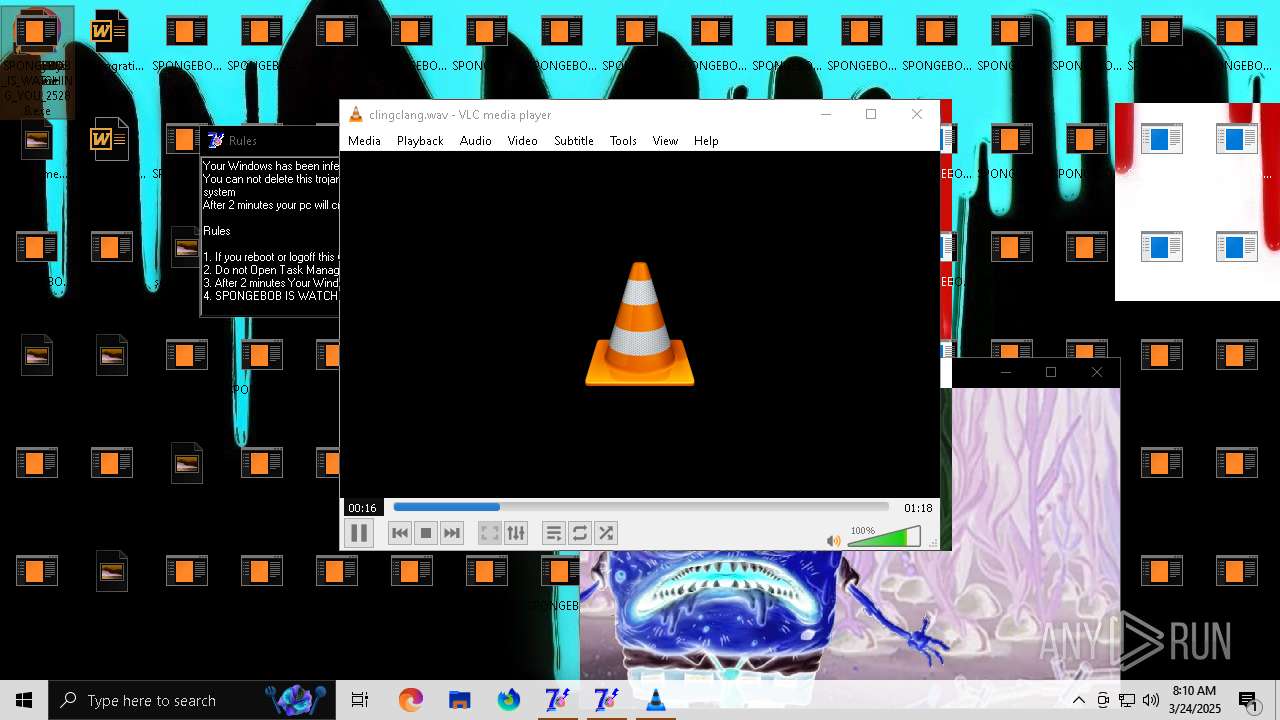Screen dimensions: 1280x720
Task: Click VLC previous media button
Action: 400,533
